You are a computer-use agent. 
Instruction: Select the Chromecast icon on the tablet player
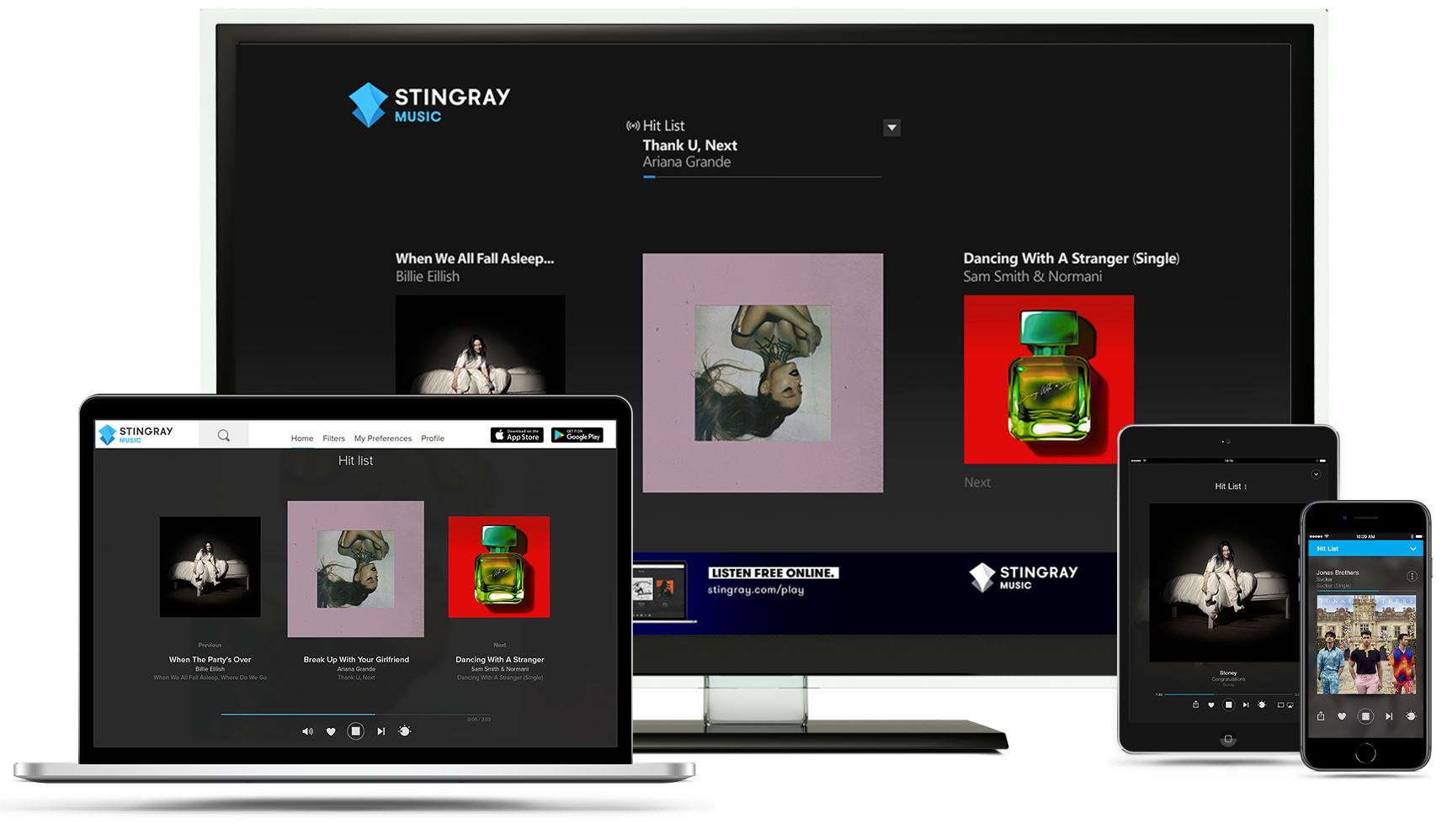point(1283,705)
